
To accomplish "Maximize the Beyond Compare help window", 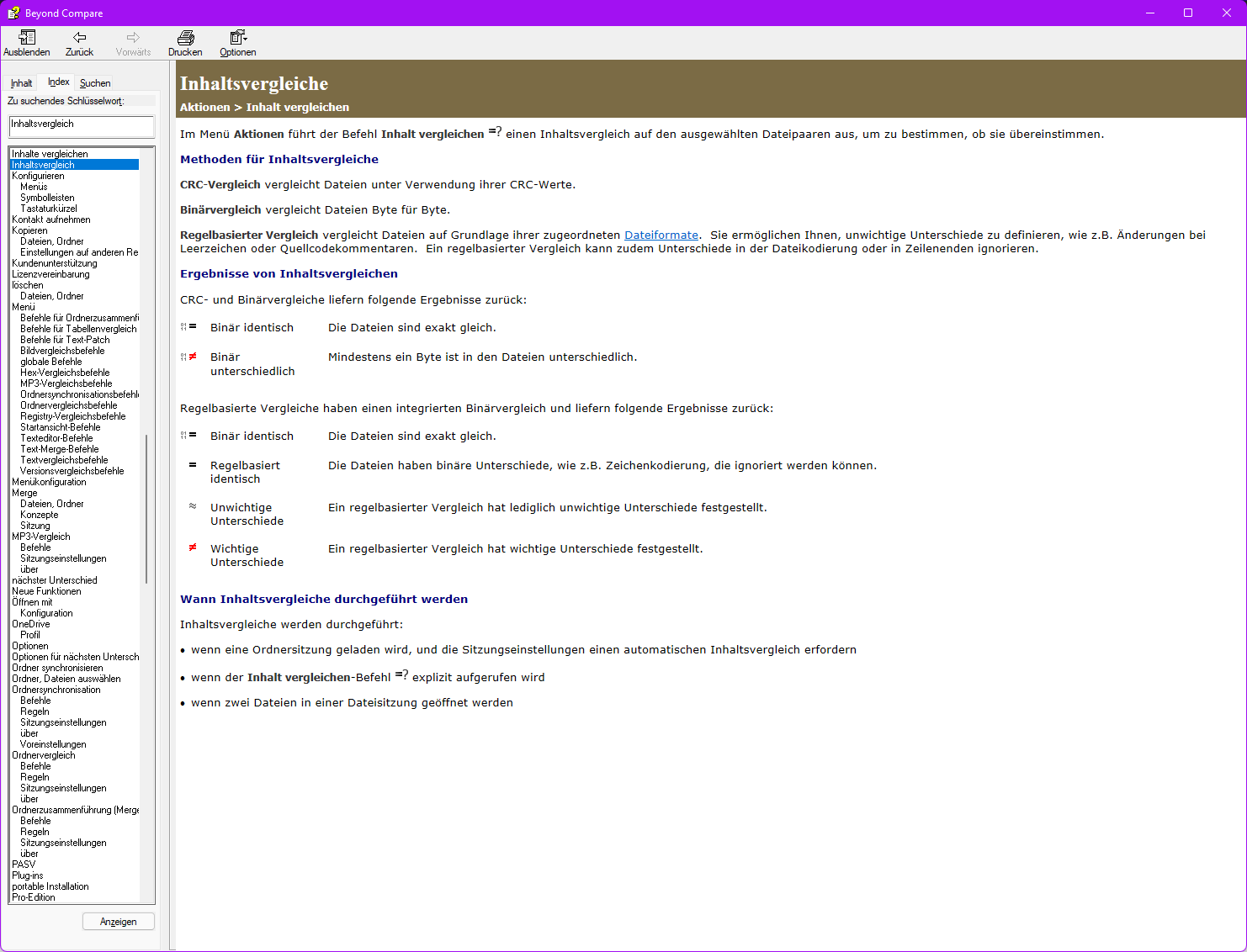I will click(x=1188, y=13).
